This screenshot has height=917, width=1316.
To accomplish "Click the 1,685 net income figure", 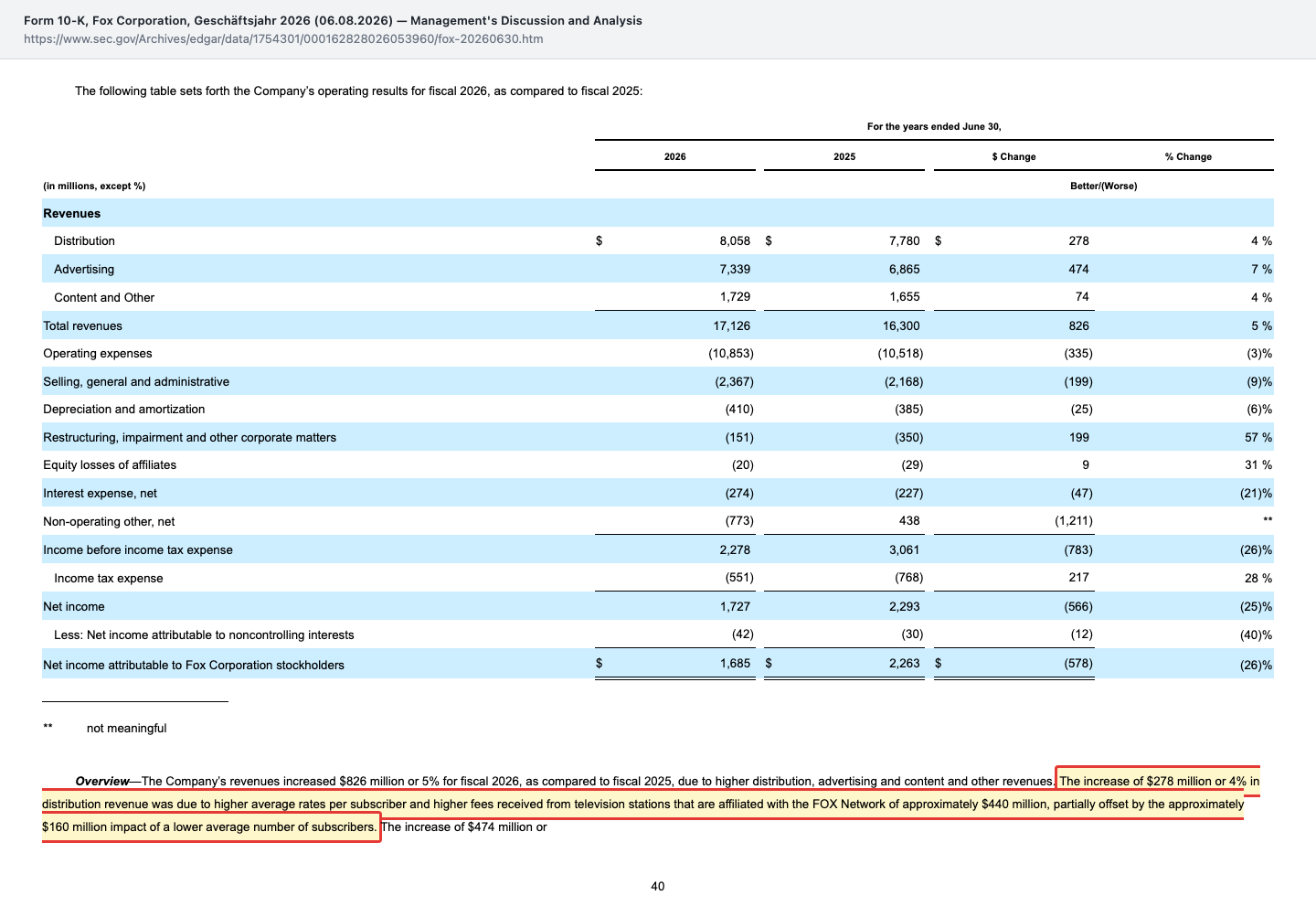I will click(735, 663).
